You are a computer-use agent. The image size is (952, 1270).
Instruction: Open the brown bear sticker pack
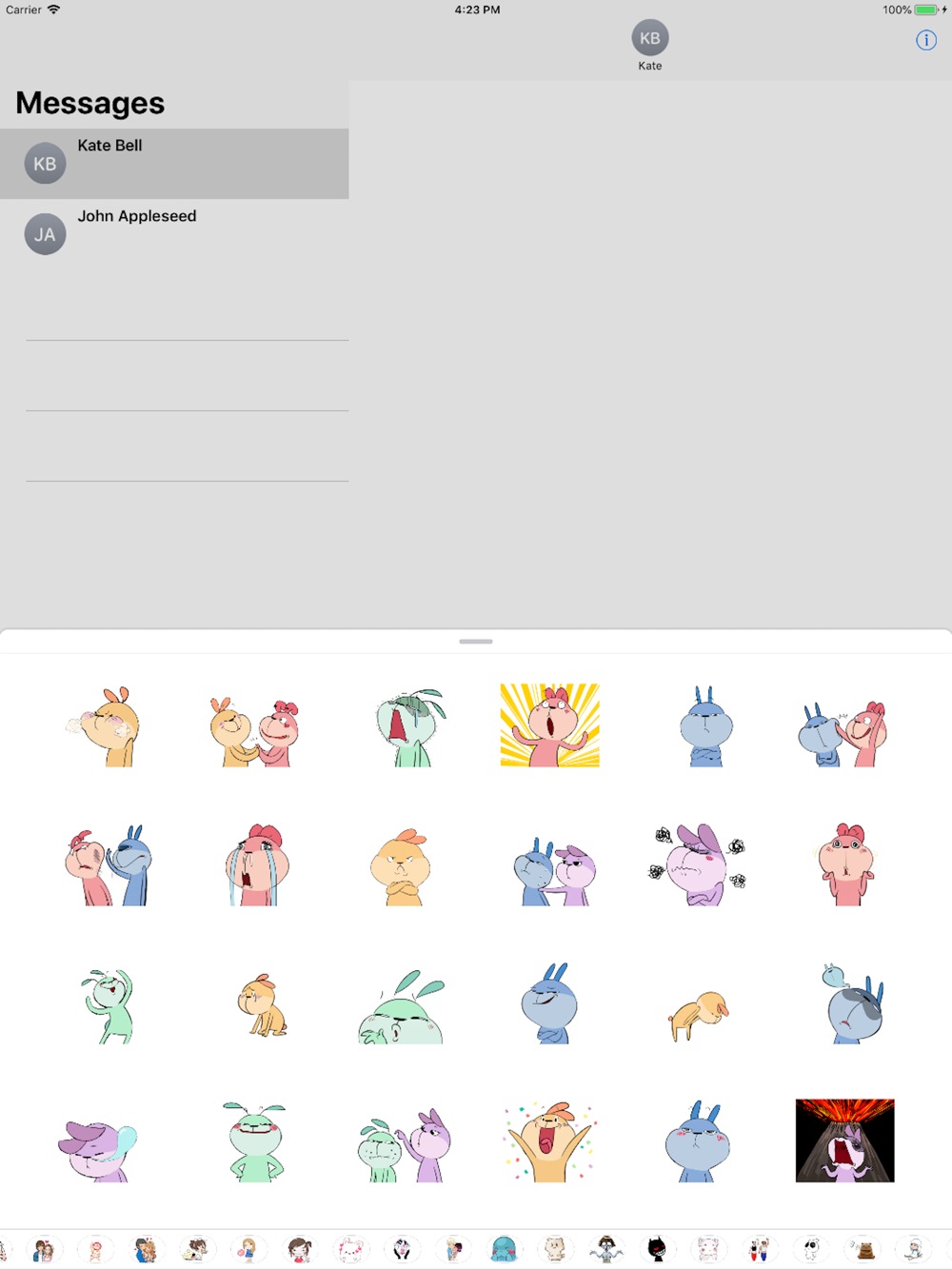click(863, 1248)
